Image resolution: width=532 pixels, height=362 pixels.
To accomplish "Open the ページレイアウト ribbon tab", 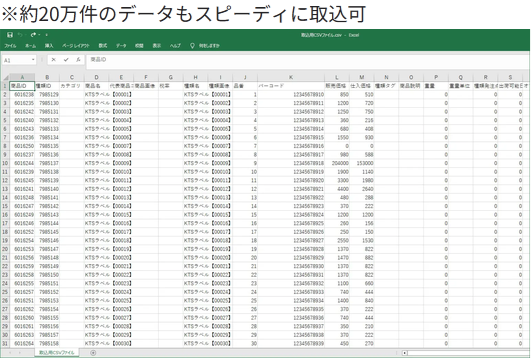I will click(x=76, y=45).
